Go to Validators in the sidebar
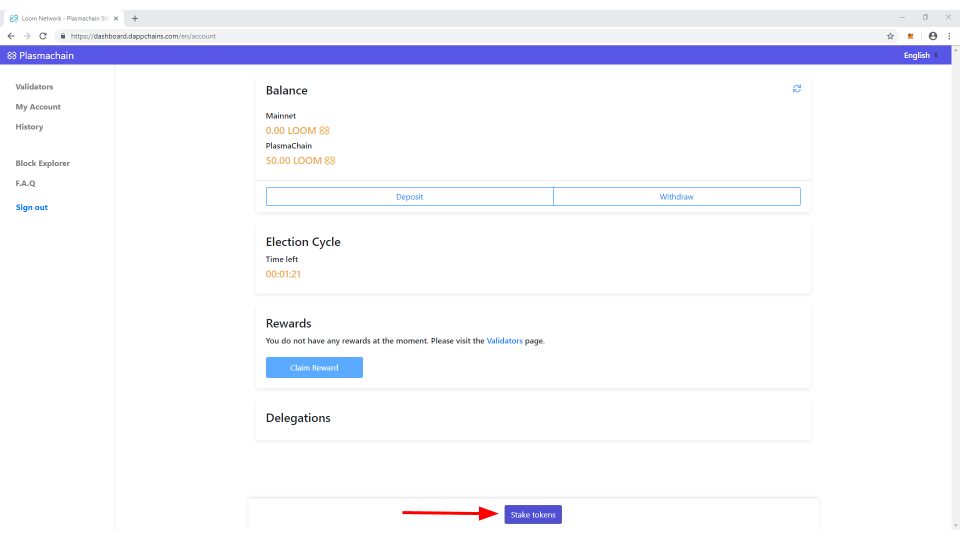 [x=34, y=87]
